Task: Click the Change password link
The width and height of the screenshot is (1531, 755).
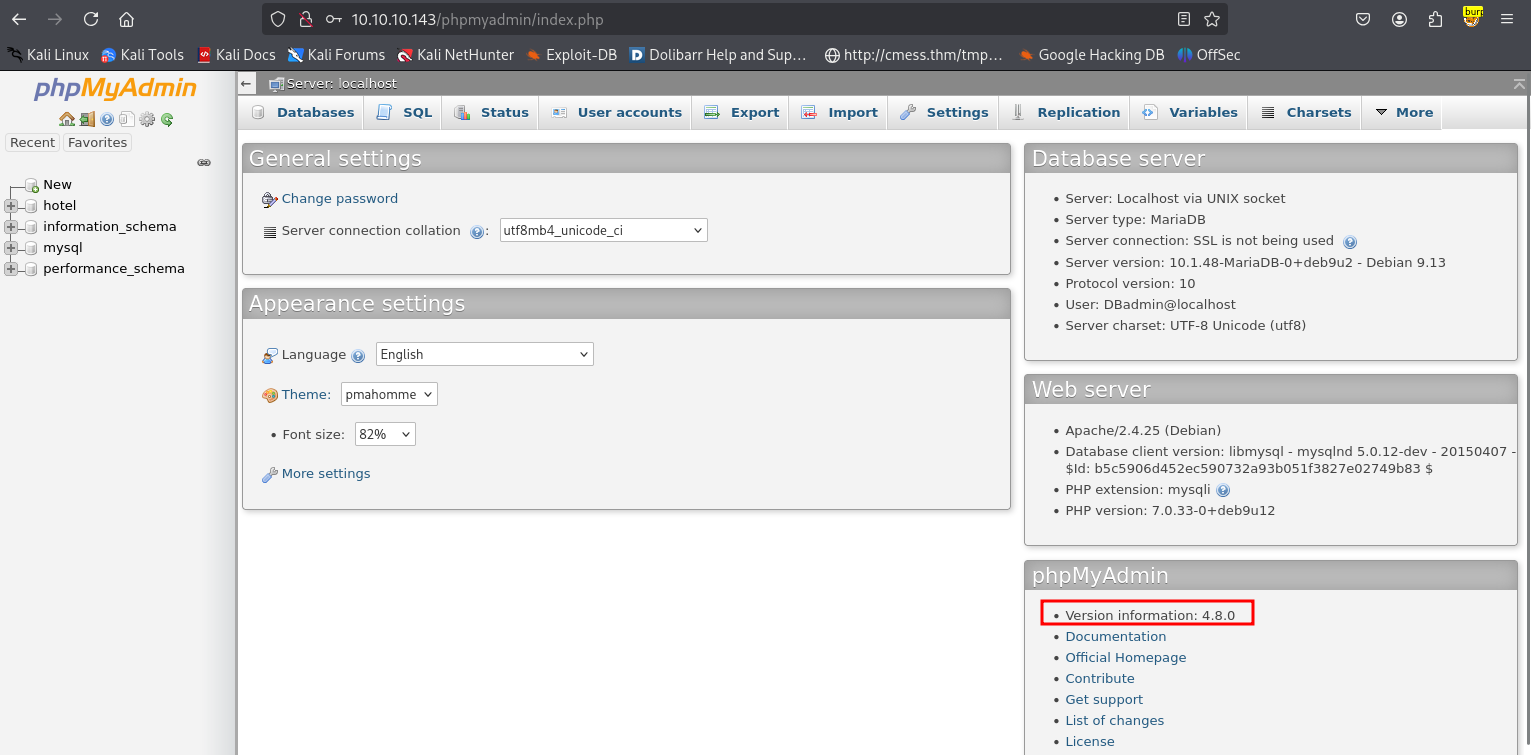Action: (x=340, y=199)
